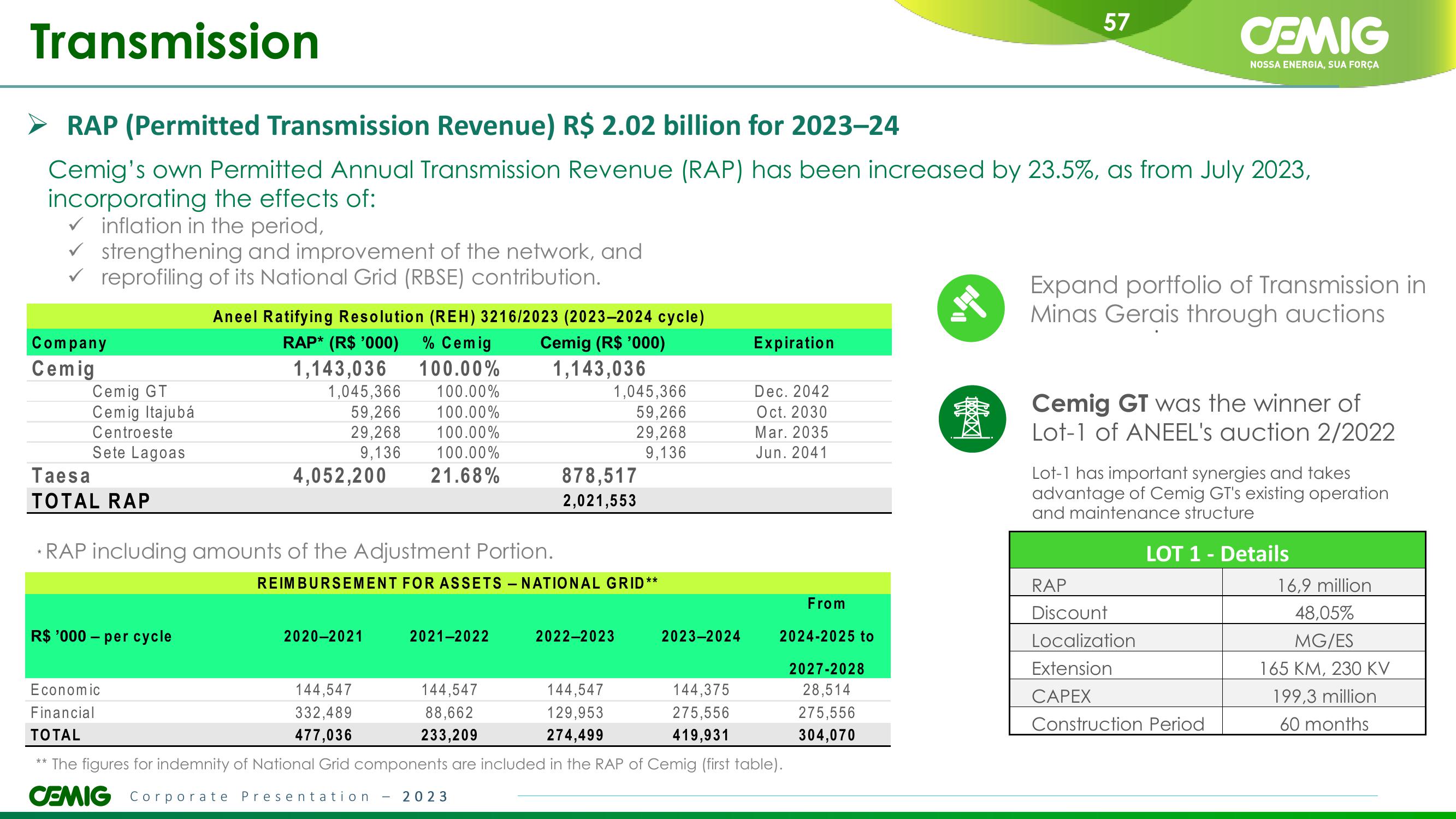The width and height of the screenshot is (1456, 819).
Task: Click the 2023–2024 total 419,931
Action: click(x=701, y=735)
